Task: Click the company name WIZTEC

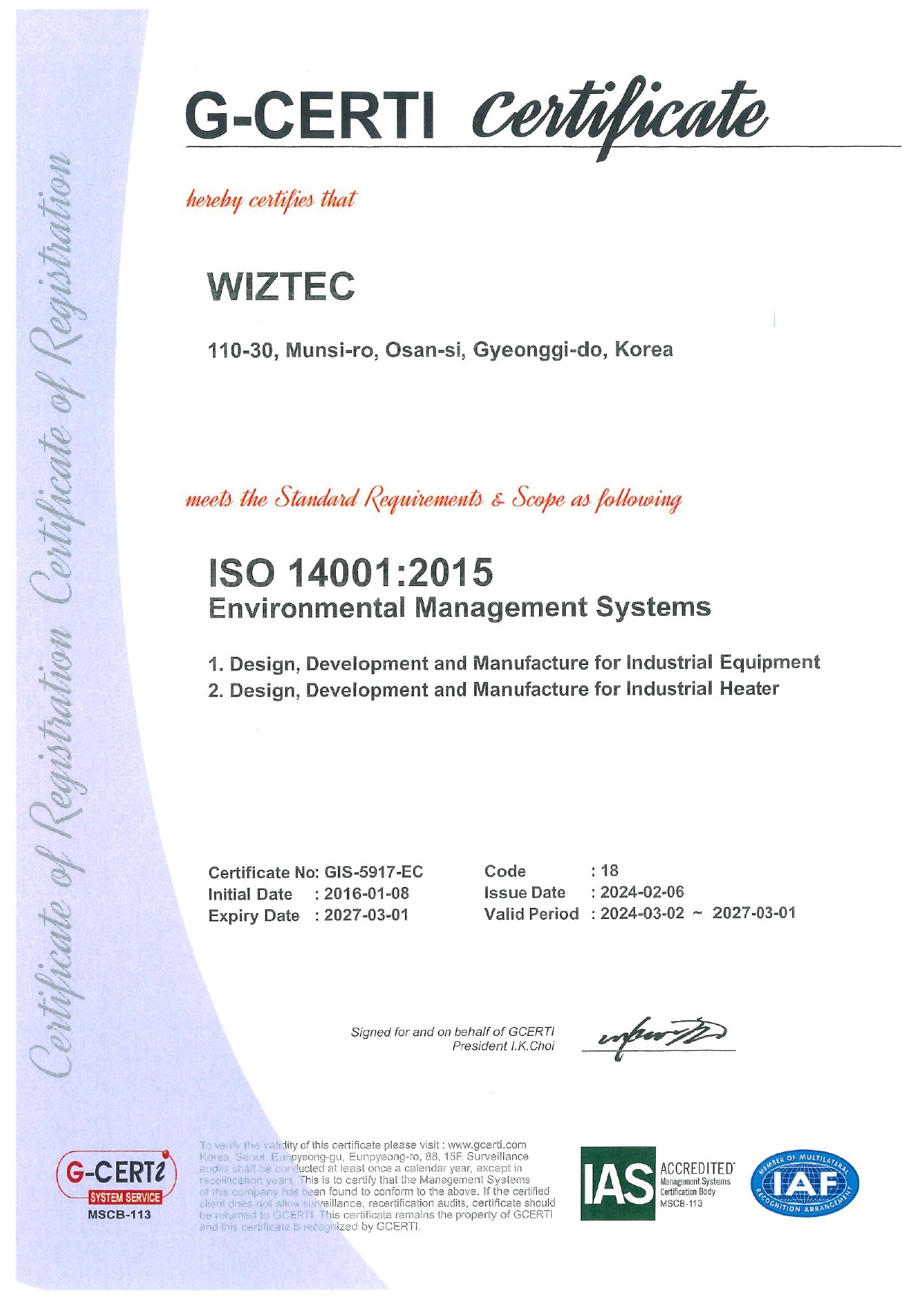Action: pyautogui.click(x=281, y=286)
